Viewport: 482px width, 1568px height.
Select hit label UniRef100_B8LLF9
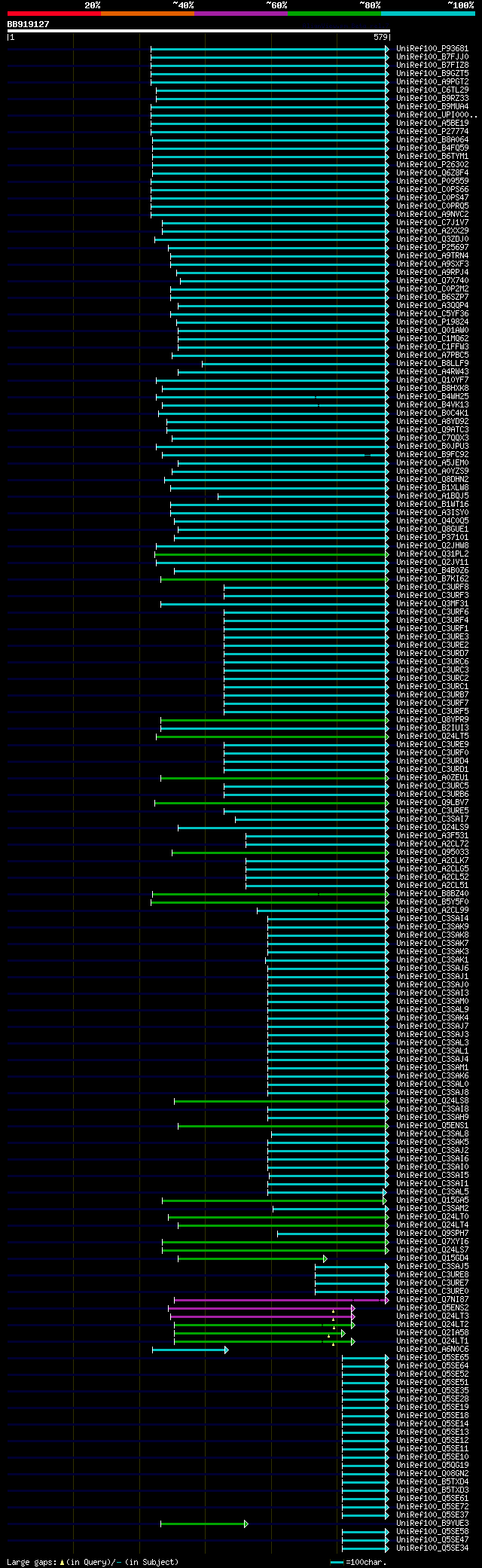point(432,364)
